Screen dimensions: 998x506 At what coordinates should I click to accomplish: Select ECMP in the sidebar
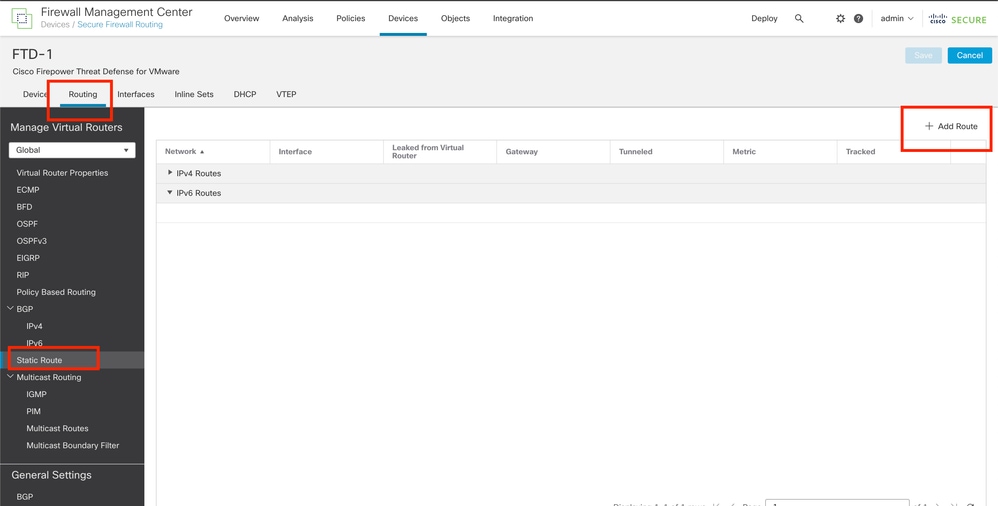(x=28, y=190)
